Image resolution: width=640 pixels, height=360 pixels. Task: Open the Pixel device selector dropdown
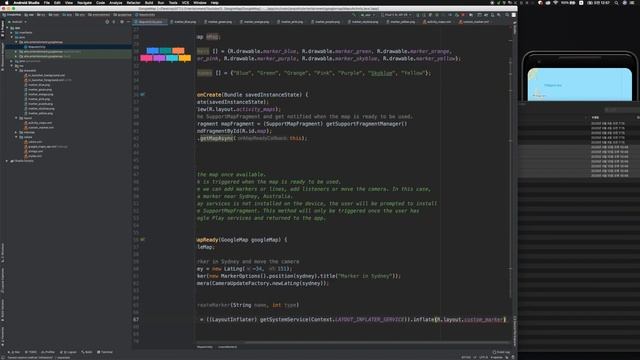(396, 15)
